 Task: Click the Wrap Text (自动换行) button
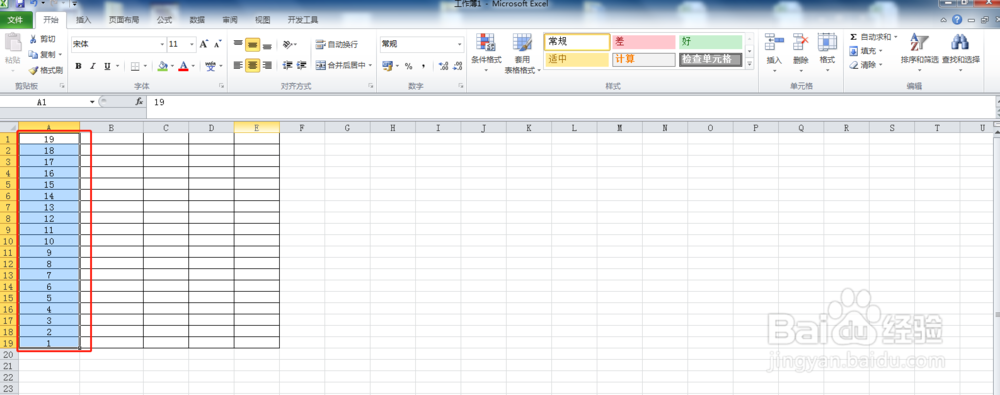[337, 45]
